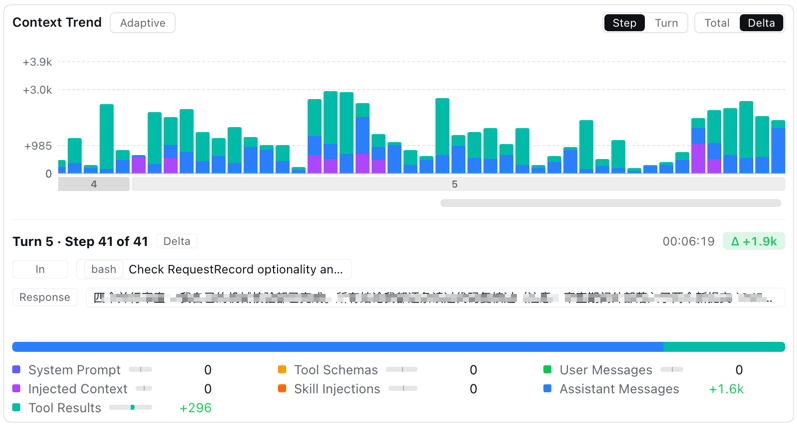Click the +985 axis label

pyautogui.click(x=38, y=146)
